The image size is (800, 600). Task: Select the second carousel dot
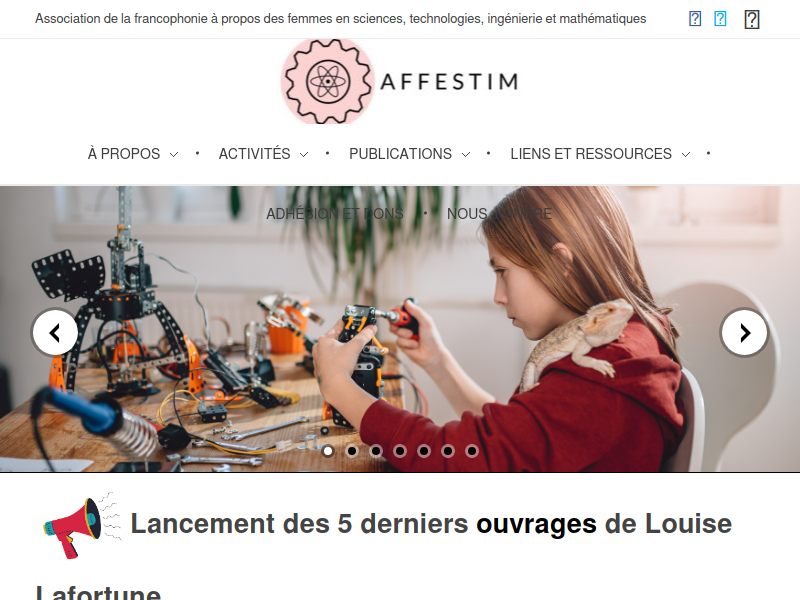click(x=352, y=451)
